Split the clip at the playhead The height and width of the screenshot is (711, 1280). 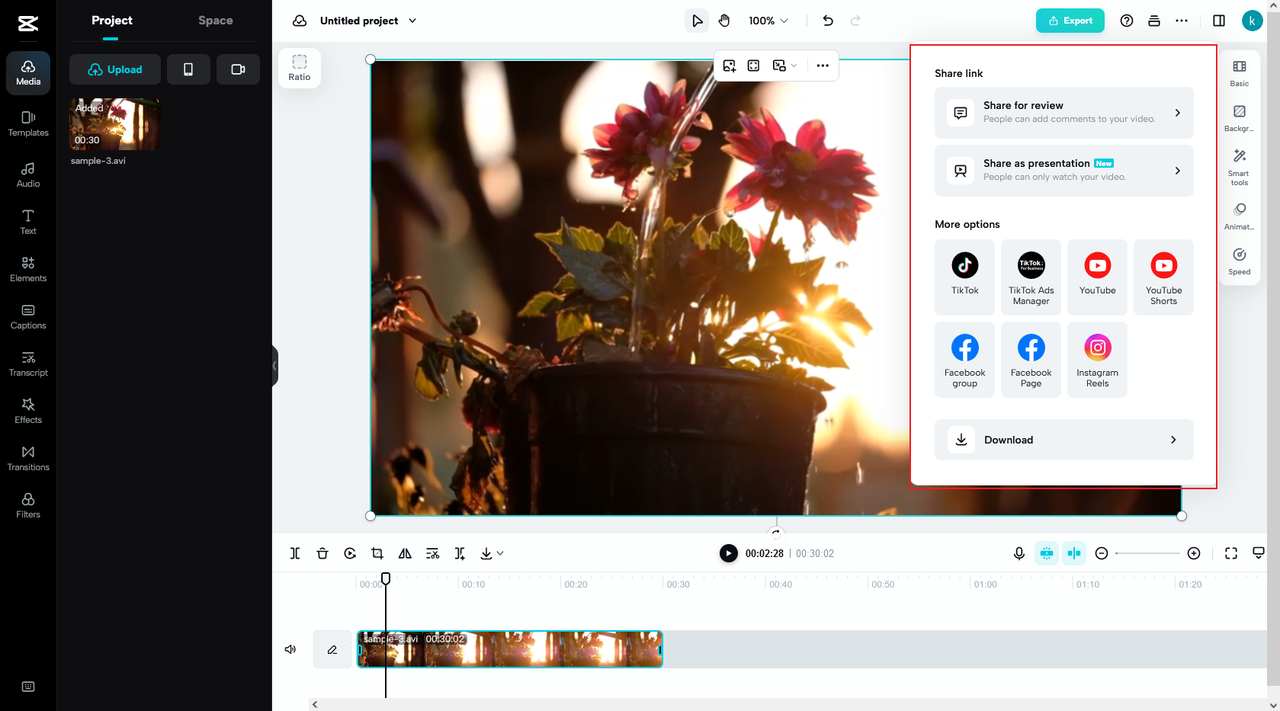(x=295, y=553)
